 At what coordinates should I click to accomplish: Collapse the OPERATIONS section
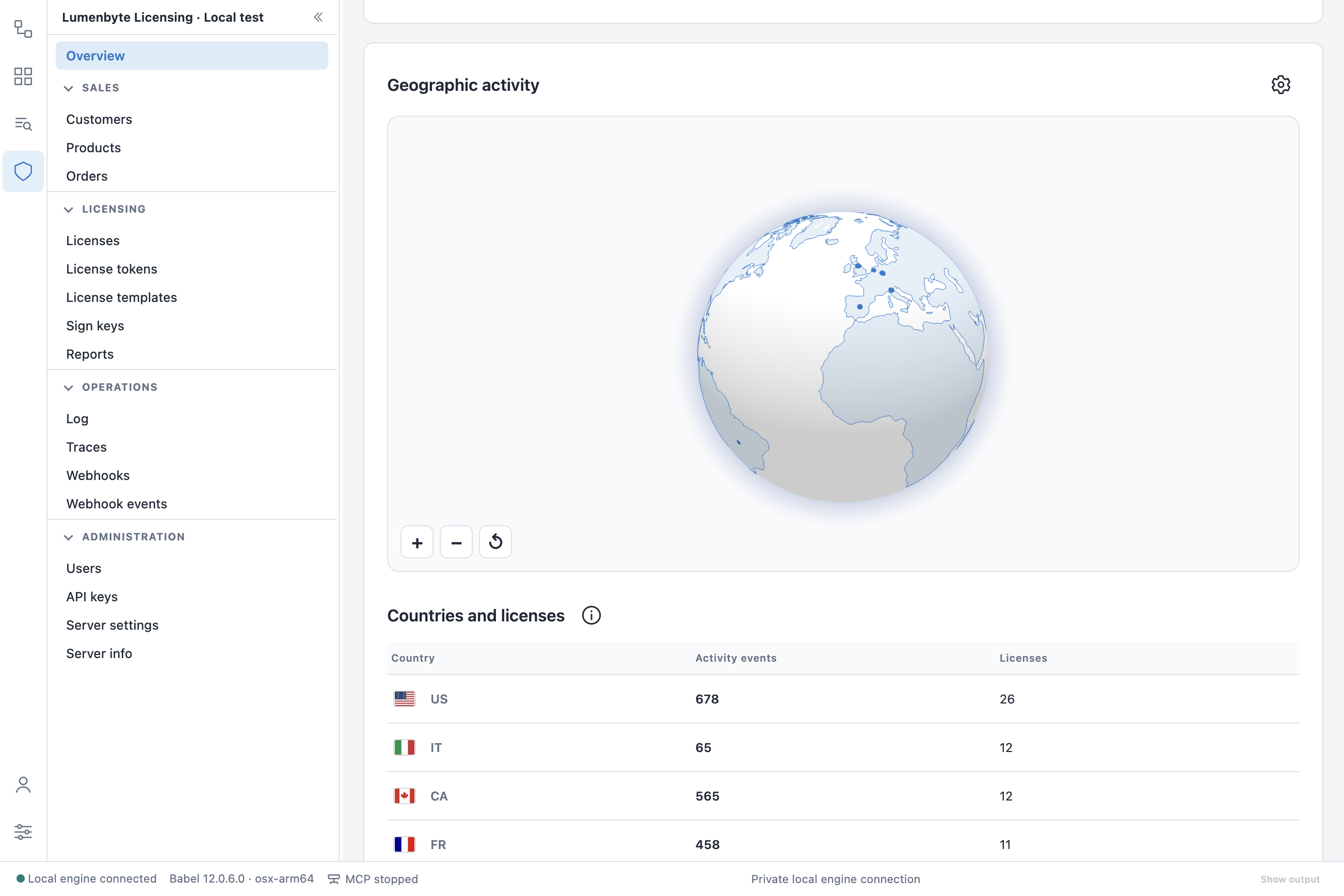pyautogui.click(x=69, y=388)
